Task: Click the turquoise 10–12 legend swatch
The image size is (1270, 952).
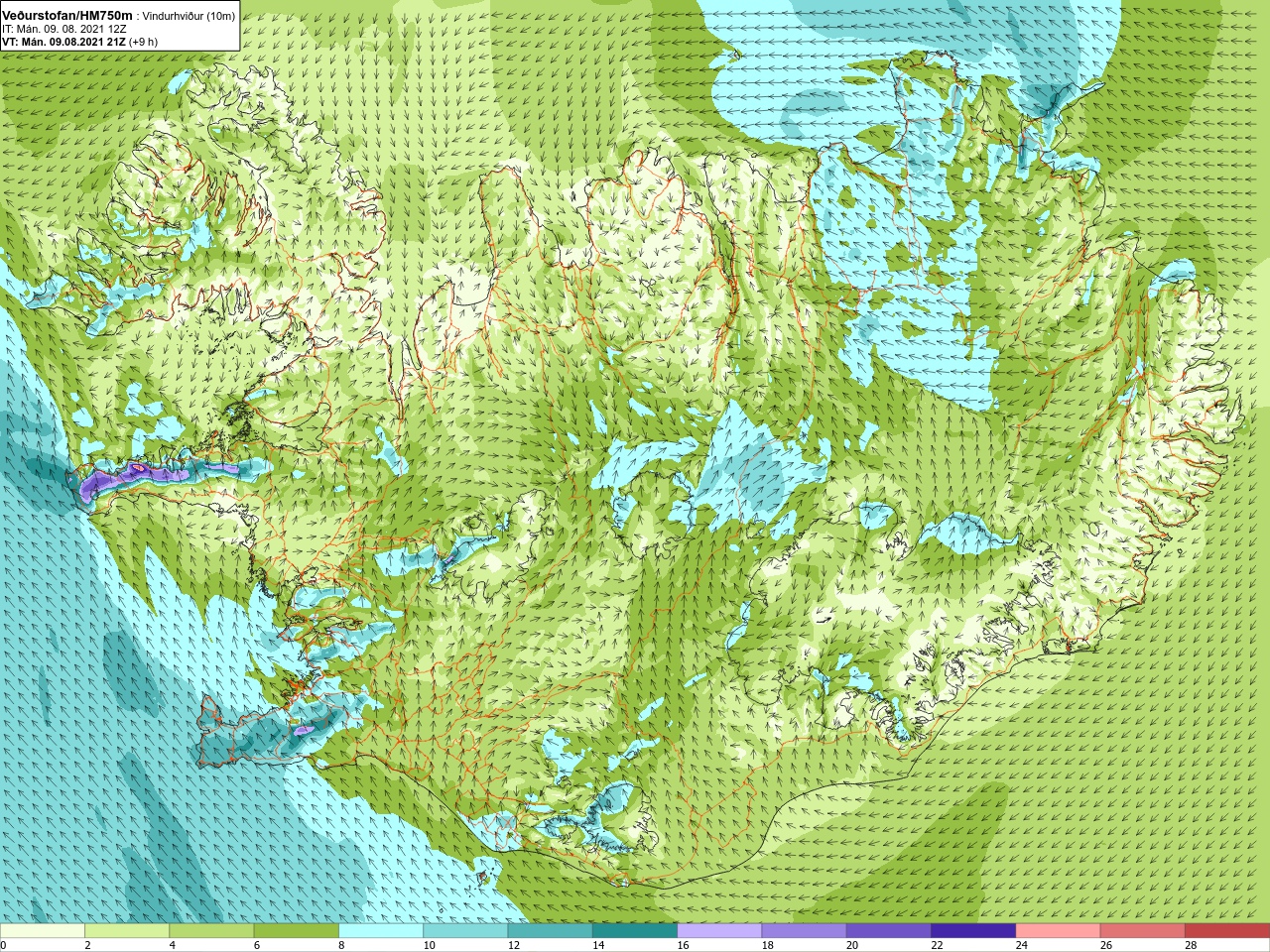Action: 465,931
